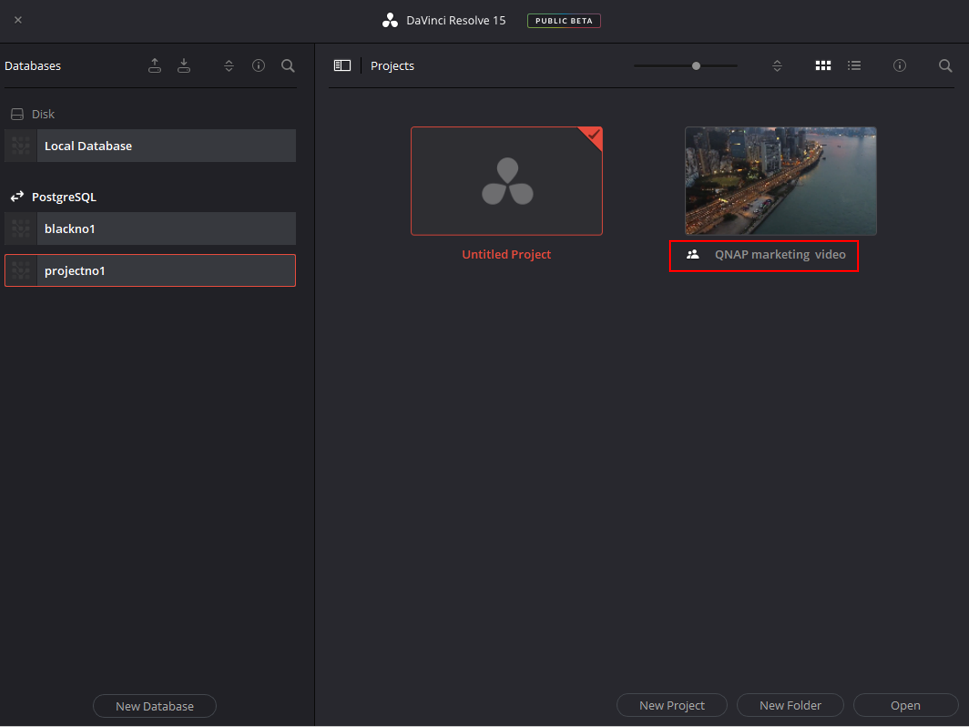Click the restore database download icon
The height and width of the screenshot is (727, 969).
tap(184, 66)
